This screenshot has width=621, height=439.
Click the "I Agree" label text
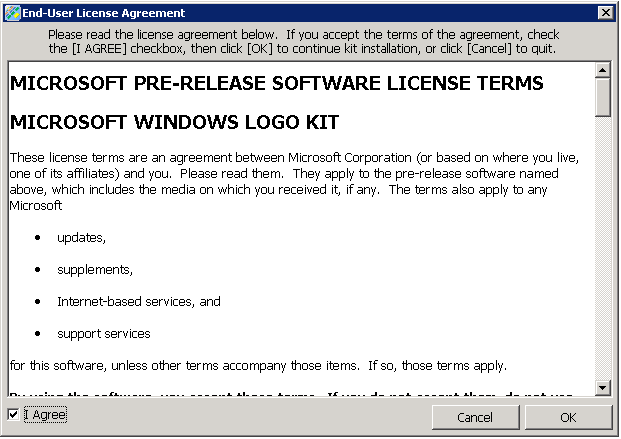click(x=45, y=415)
